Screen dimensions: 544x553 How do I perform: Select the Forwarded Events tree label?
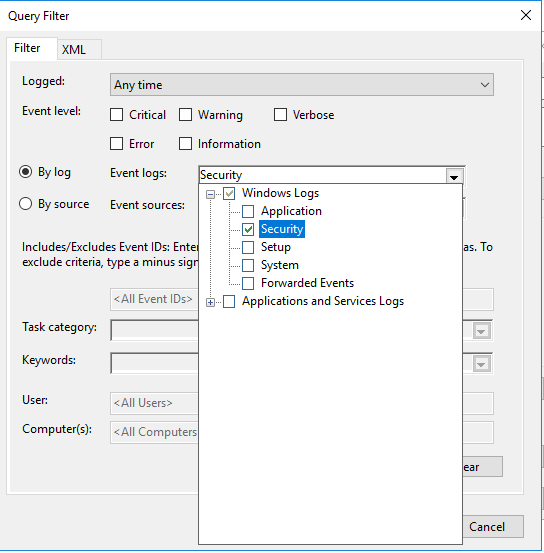point(307,283)
